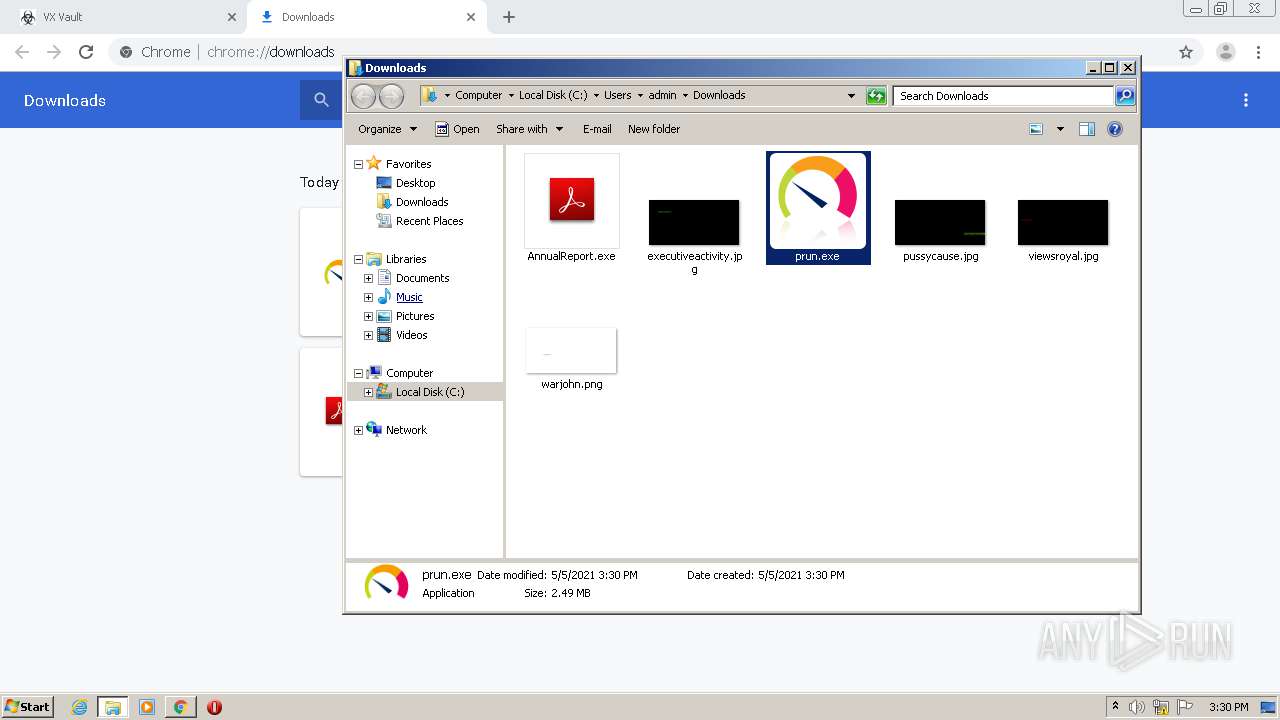Click Chrome's reload page button
The width and height of the screenshot is (1280, 720).
click(86, 52)
